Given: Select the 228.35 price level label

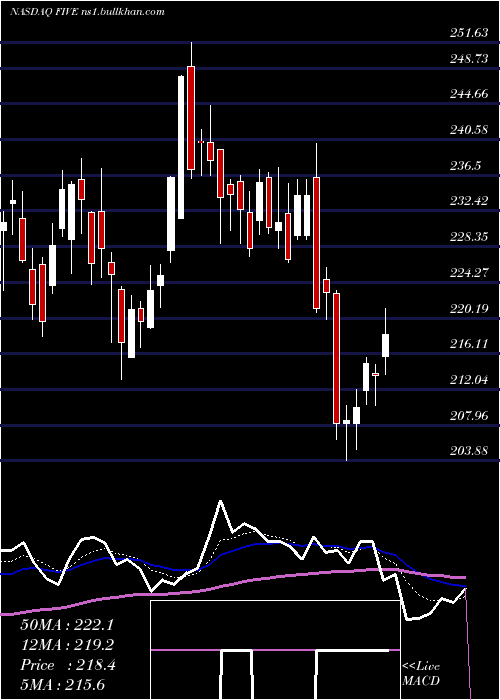Looking at the screenshot, I should tap(468, 236).
